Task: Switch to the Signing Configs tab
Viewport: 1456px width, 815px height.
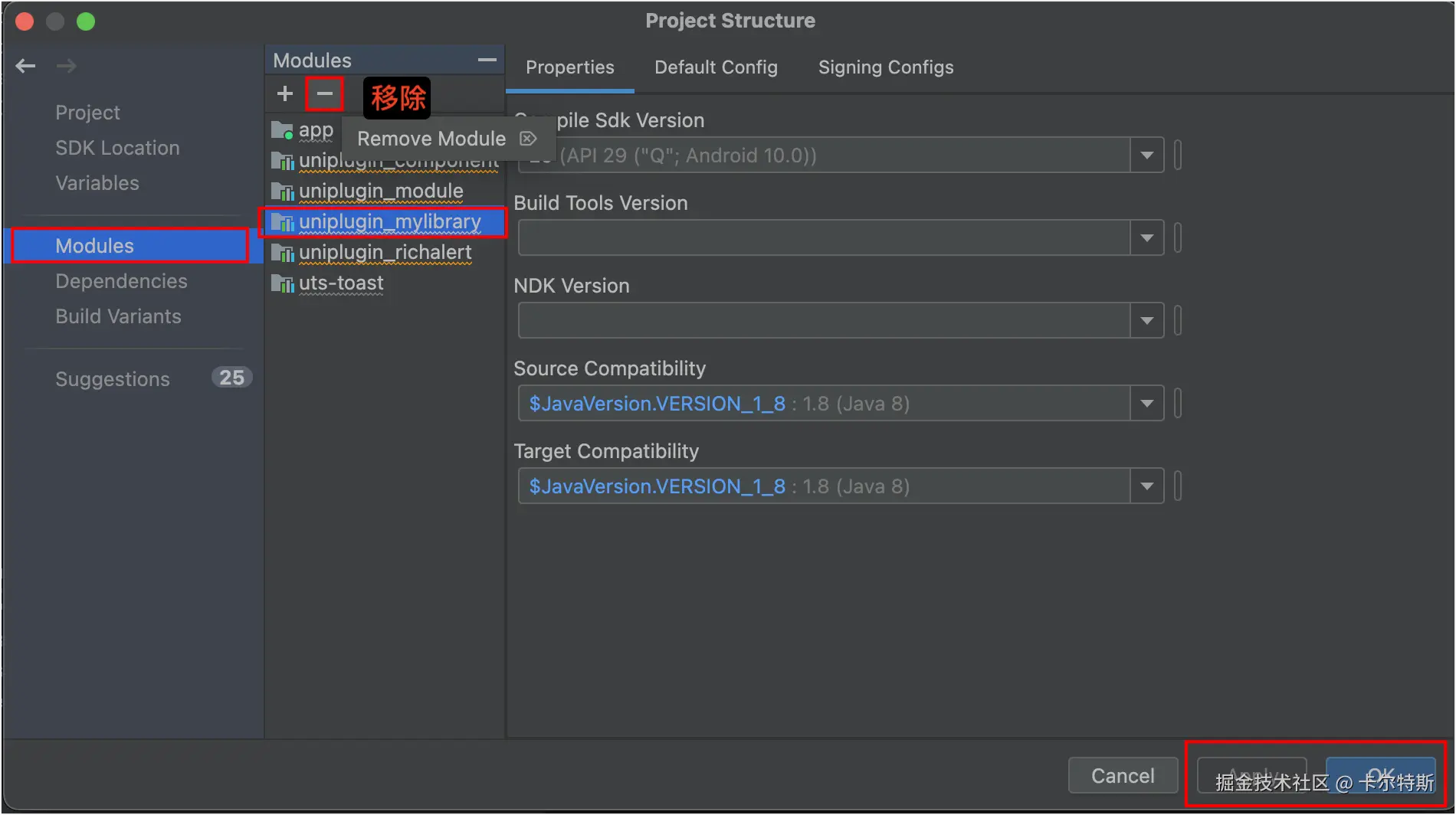Action: 886,67
